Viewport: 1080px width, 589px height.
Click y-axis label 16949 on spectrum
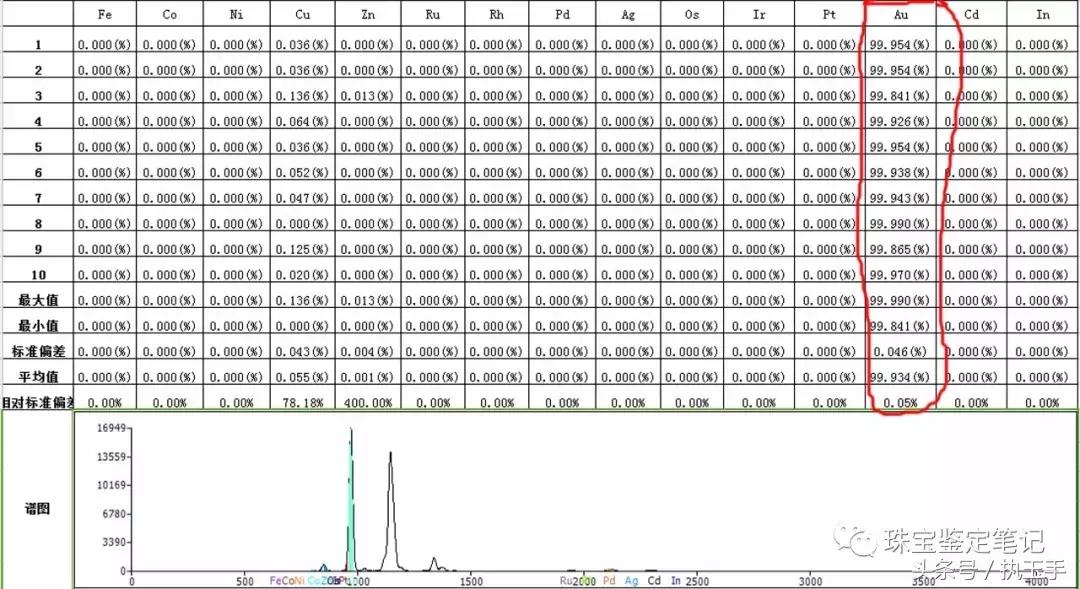(x=110, y=428)
